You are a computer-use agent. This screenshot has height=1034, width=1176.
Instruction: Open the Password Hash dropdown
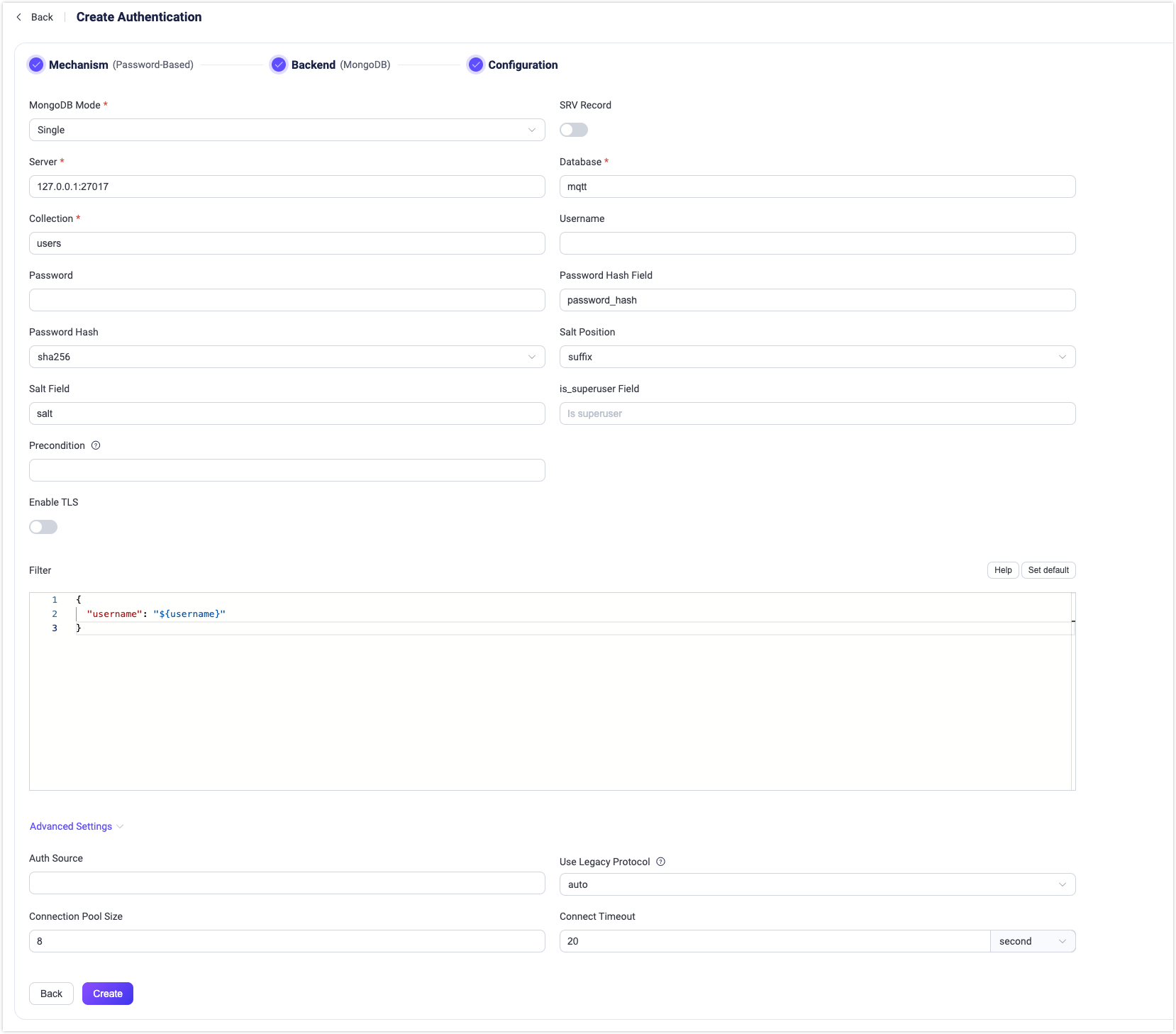pos(287,357)
